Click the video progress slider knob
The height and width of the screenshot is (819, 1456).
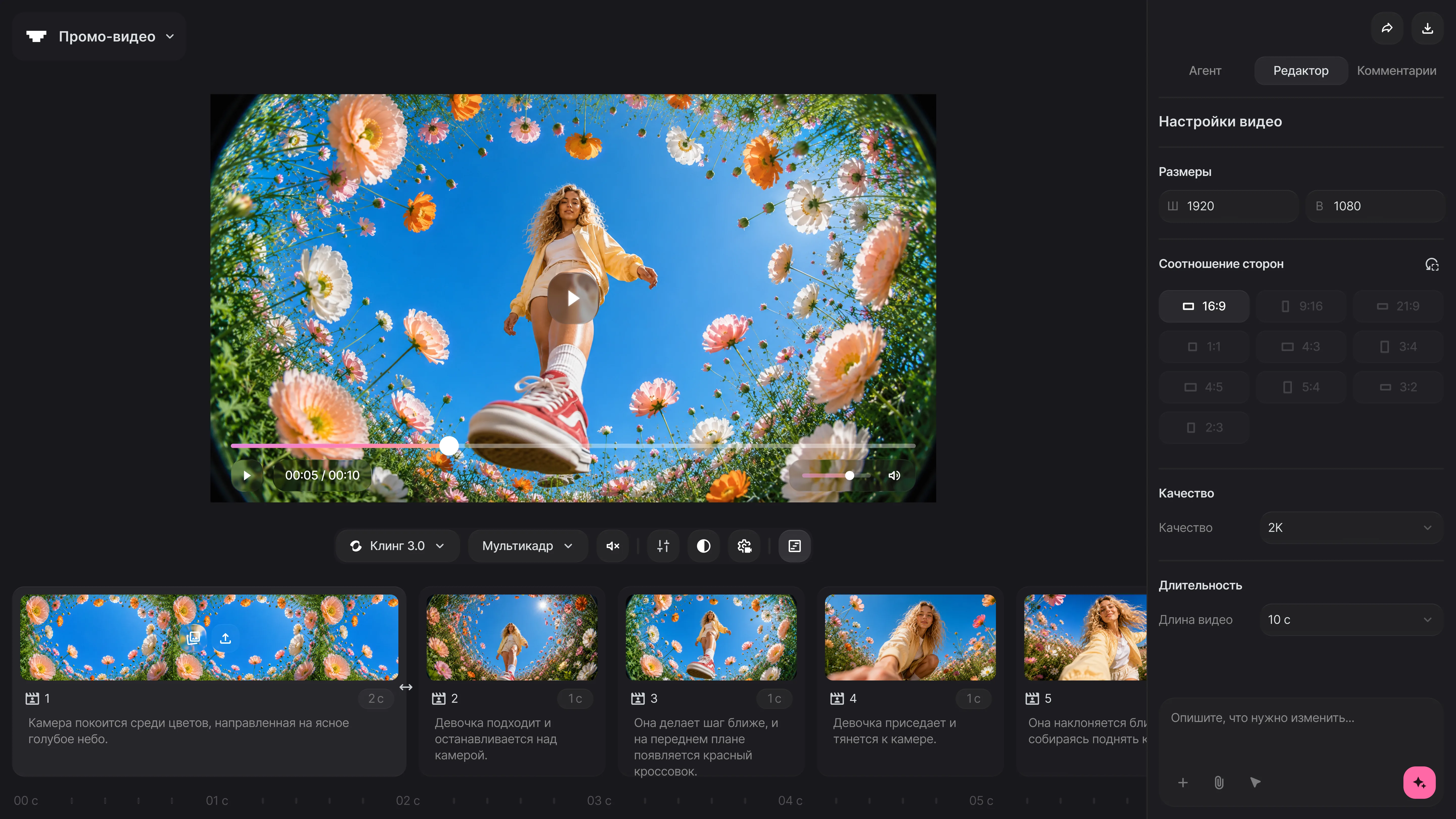click(x=449, y=446)
